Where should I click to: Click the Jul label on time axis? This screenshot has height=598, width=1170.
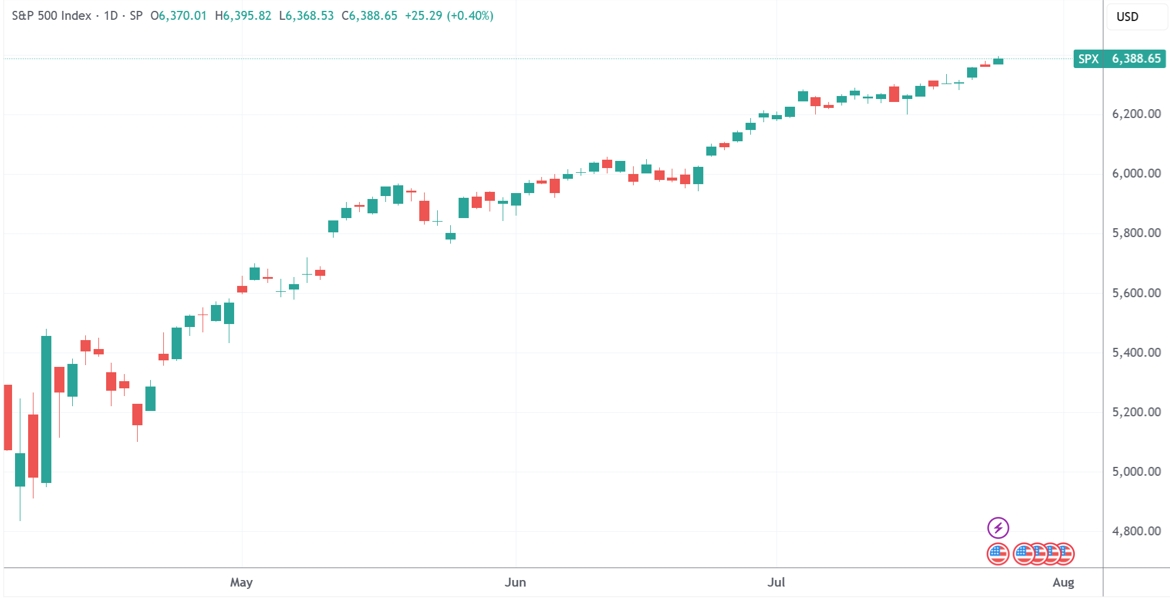click(777, 582)
